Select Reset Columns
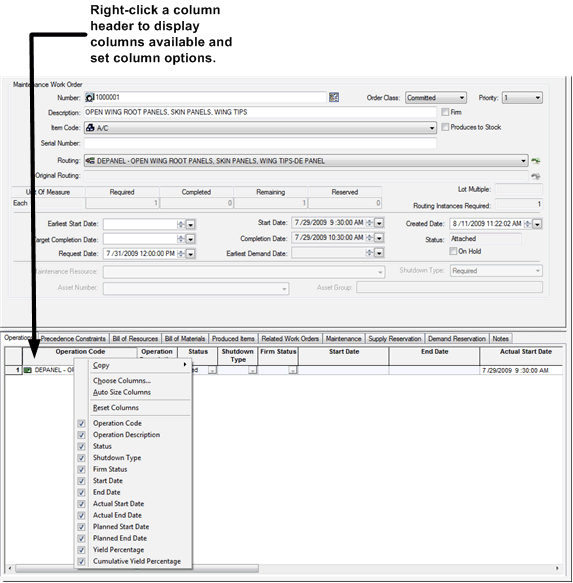 [116, 408]
